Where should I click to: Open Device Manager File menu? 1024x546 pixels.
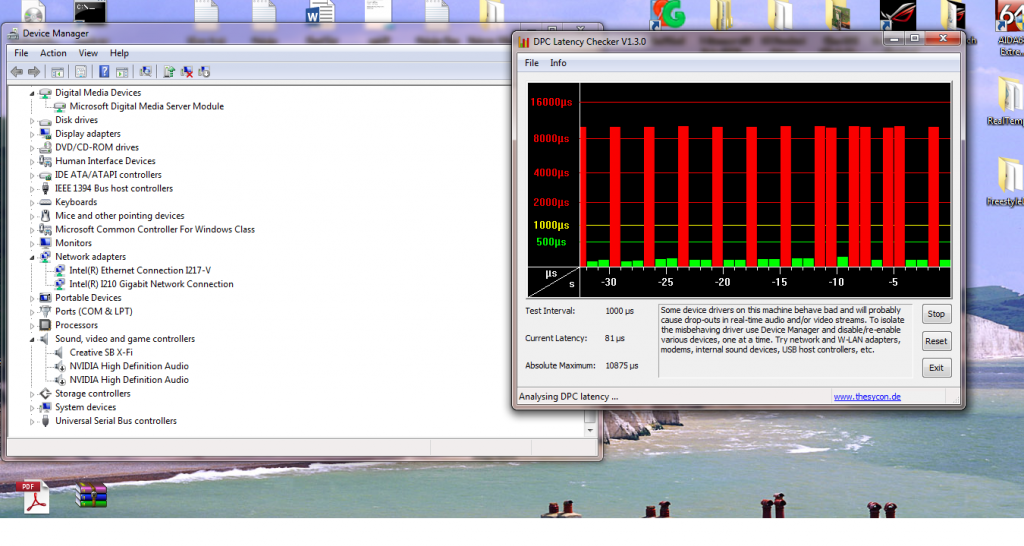(22, 53)
